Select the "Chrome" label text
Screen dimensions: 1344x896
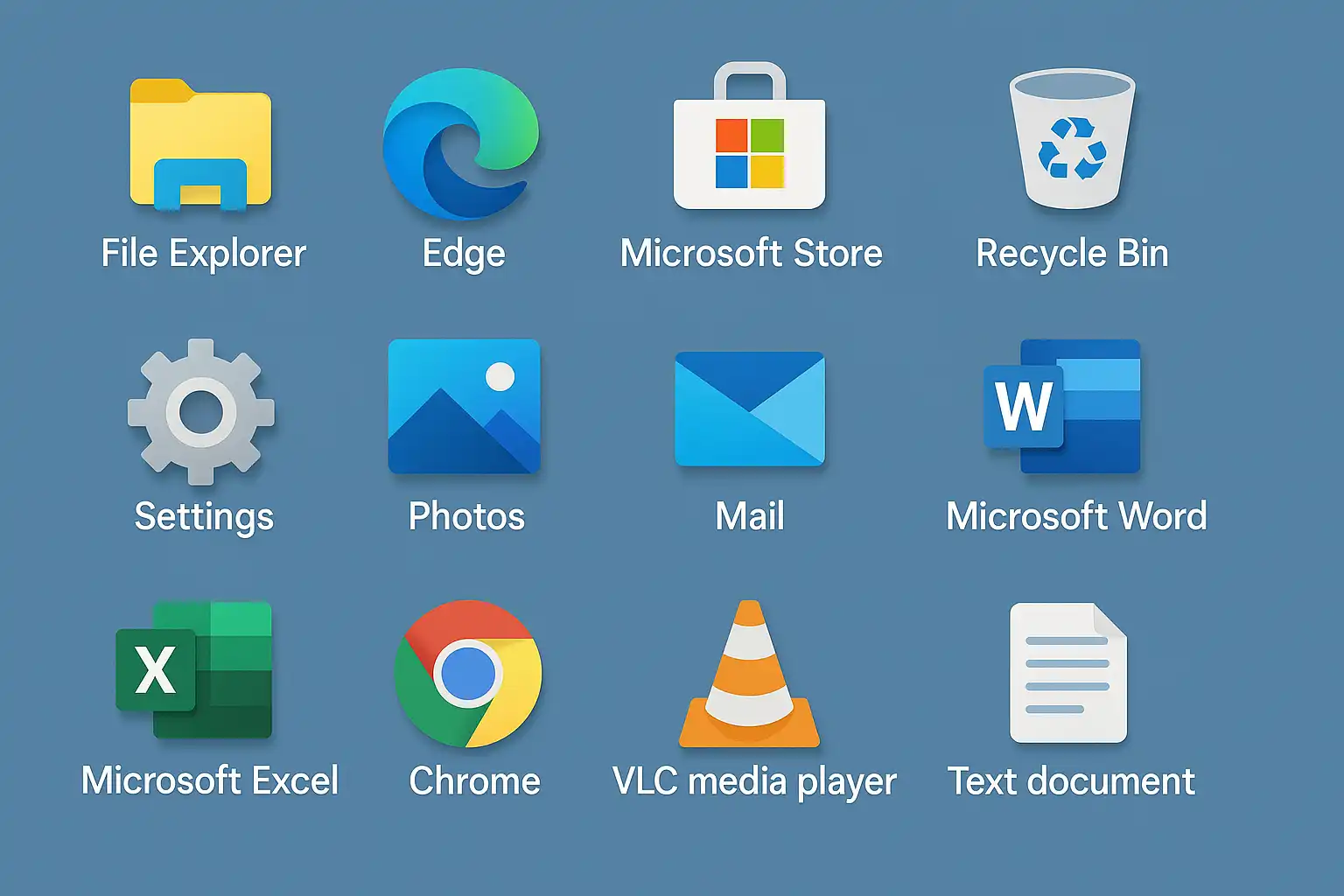475,780
